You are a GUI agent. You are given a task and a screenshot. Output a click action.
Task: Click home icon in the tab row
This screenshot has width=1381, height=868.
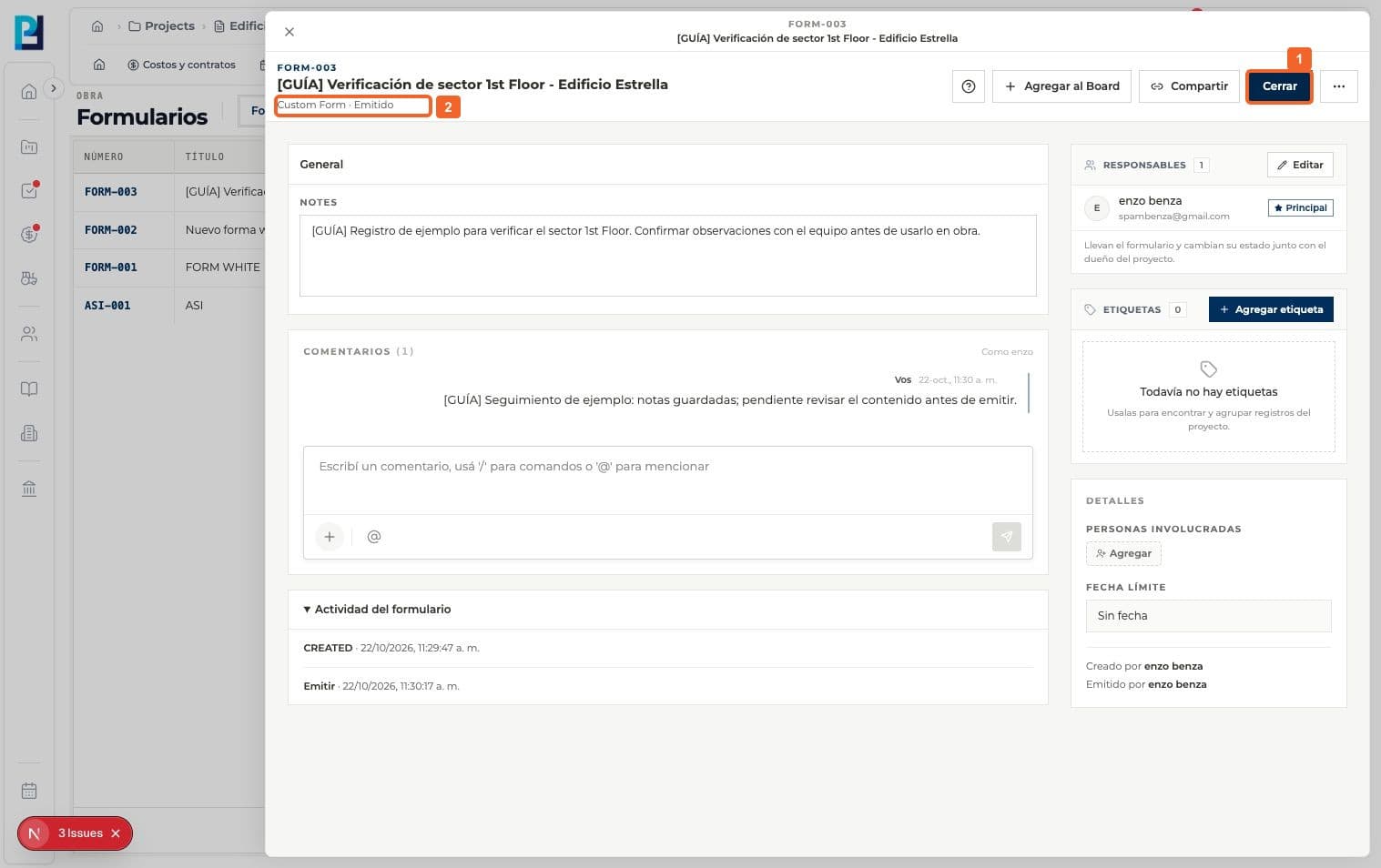pyautogui.click(x=99, y=65)
